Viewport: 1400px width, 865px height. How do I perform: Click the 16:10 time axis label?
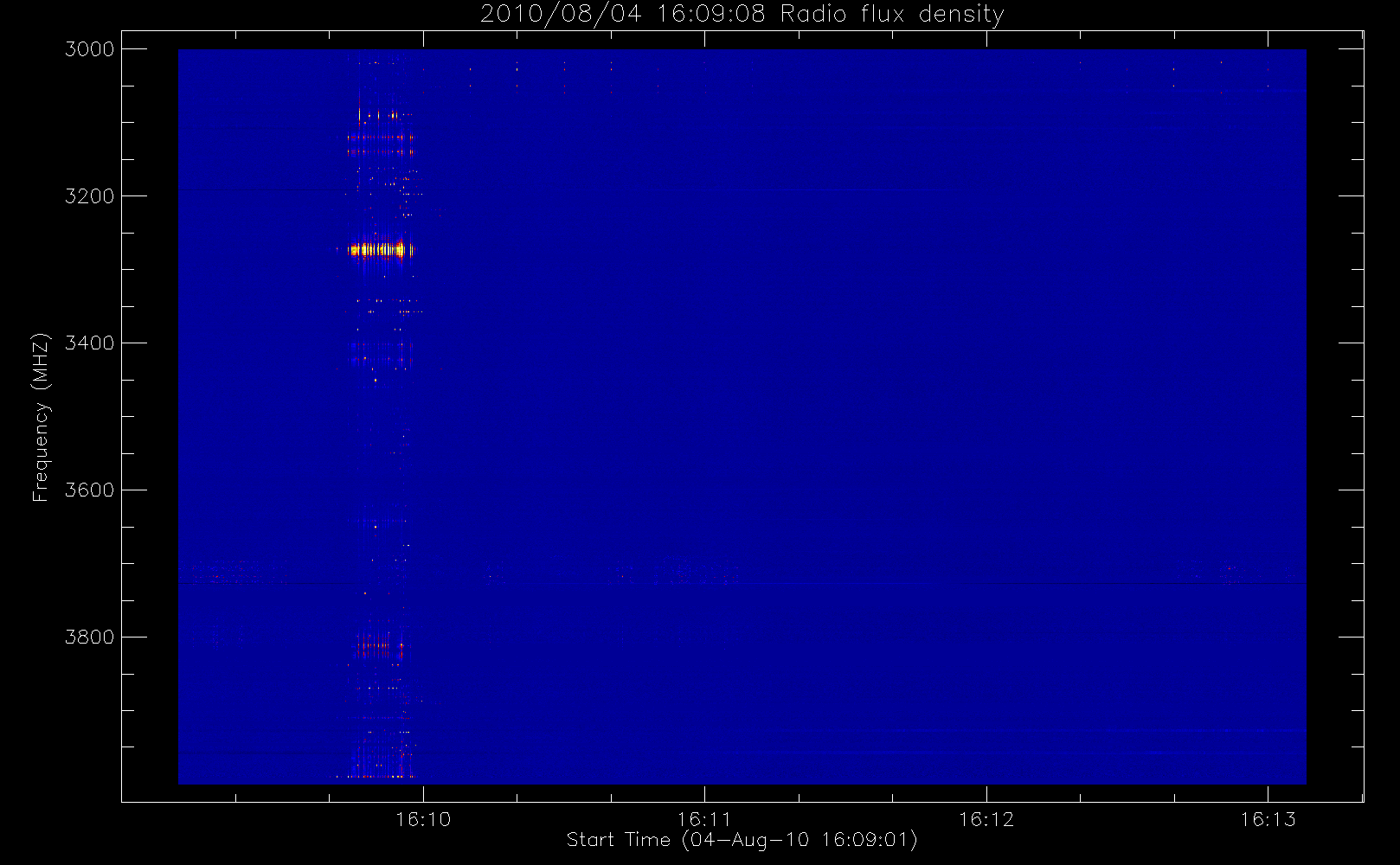point(423,819)
